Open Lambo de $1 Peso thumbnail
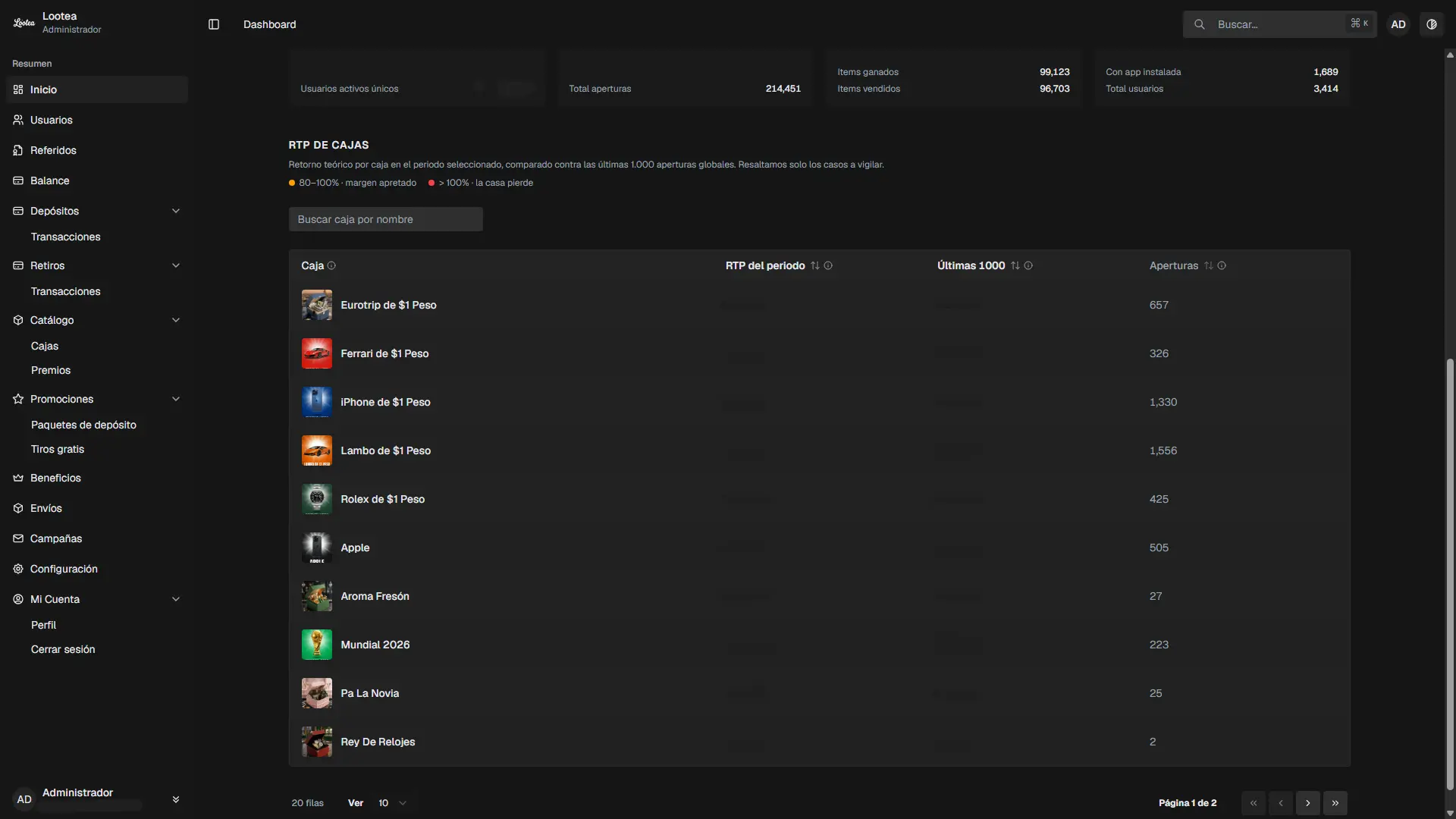The height and width of the screenshot is (819, 1456). click(x=317, y=450)
